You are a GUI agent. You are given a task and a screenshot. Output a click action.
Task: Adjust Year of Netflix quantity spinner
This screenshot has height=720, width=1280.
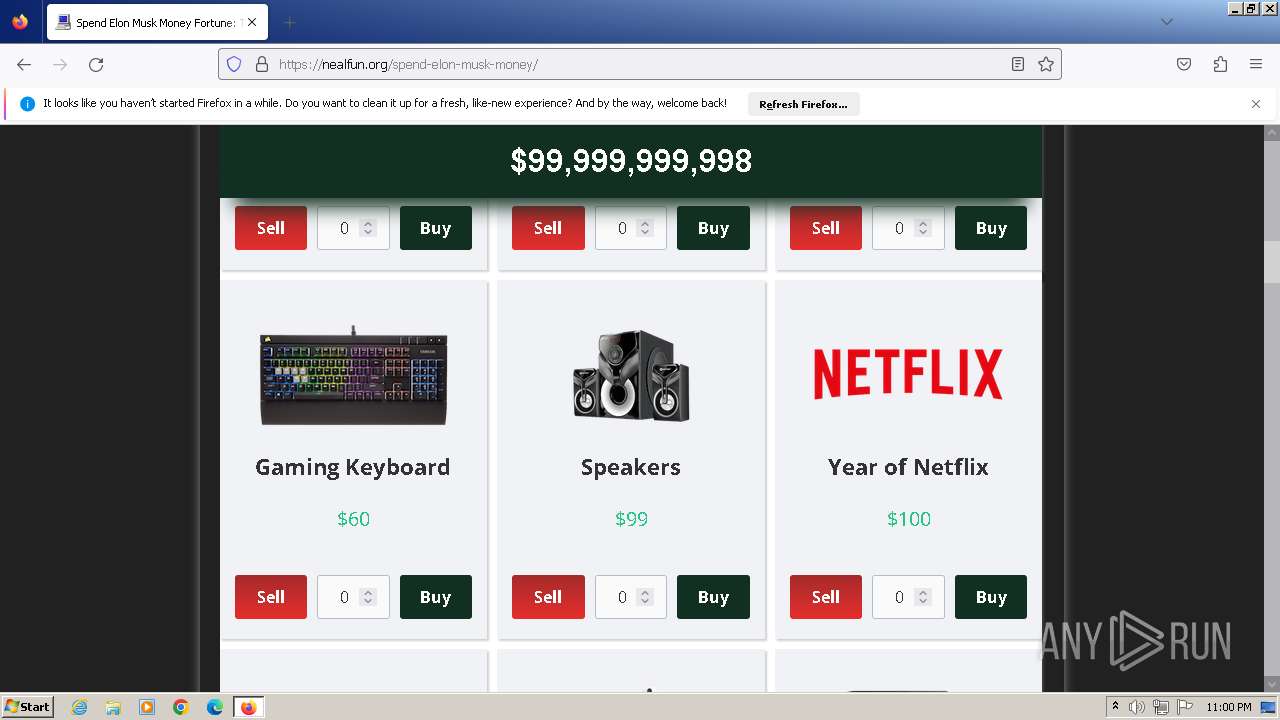click(x=923, y=597)
